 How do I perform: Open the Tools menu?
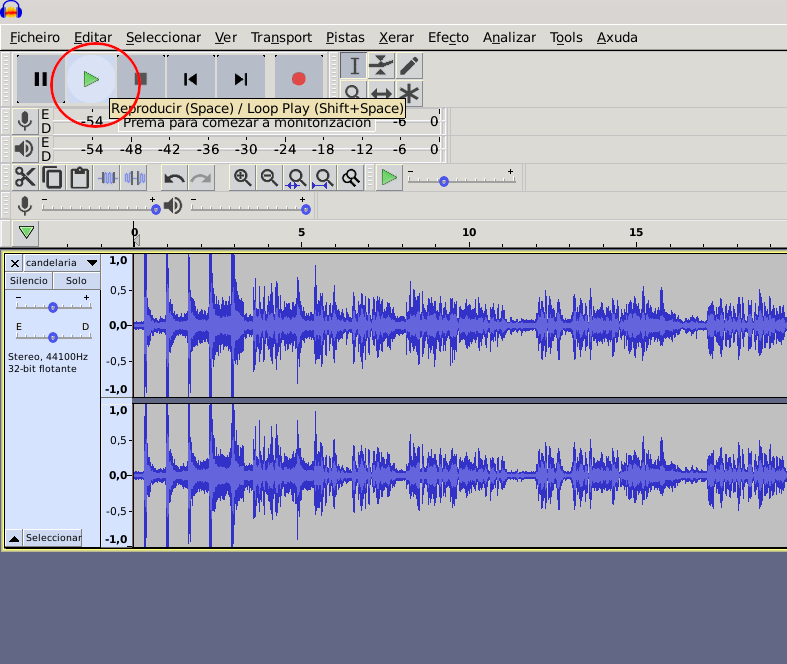click(x=566, y=38)
